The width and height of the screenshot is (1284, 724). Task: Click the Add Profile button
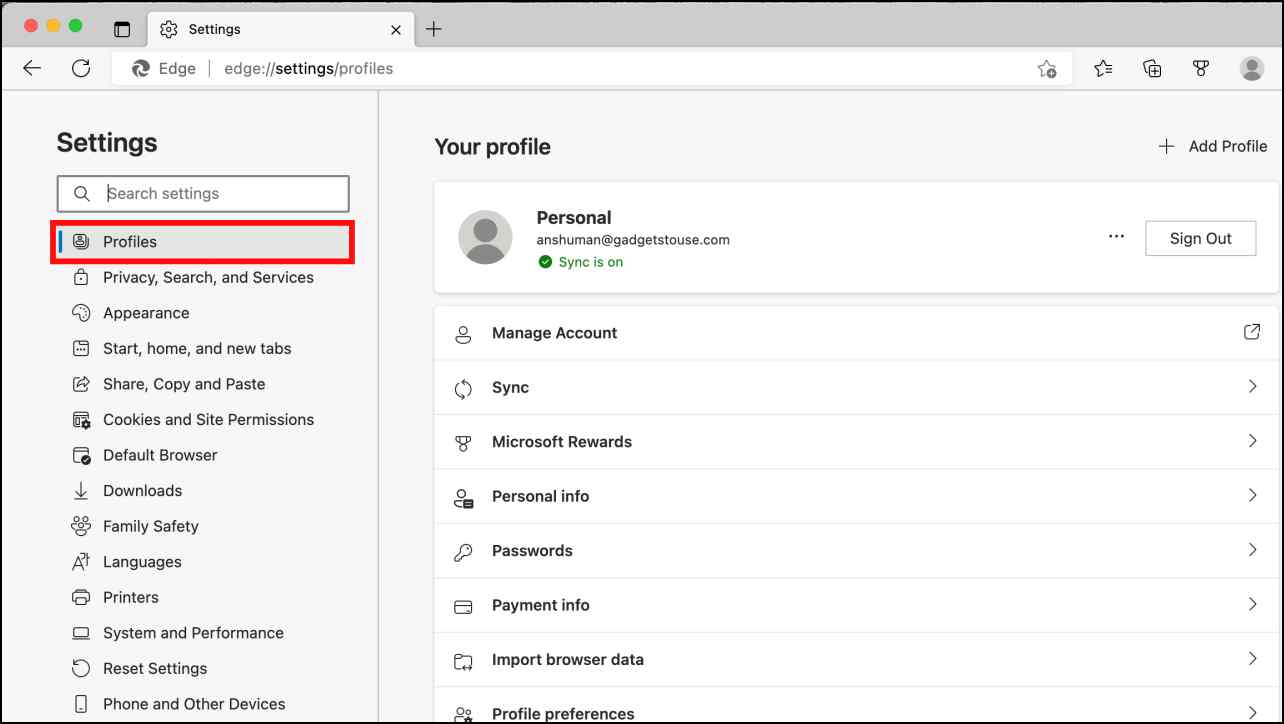(1212, 146)
